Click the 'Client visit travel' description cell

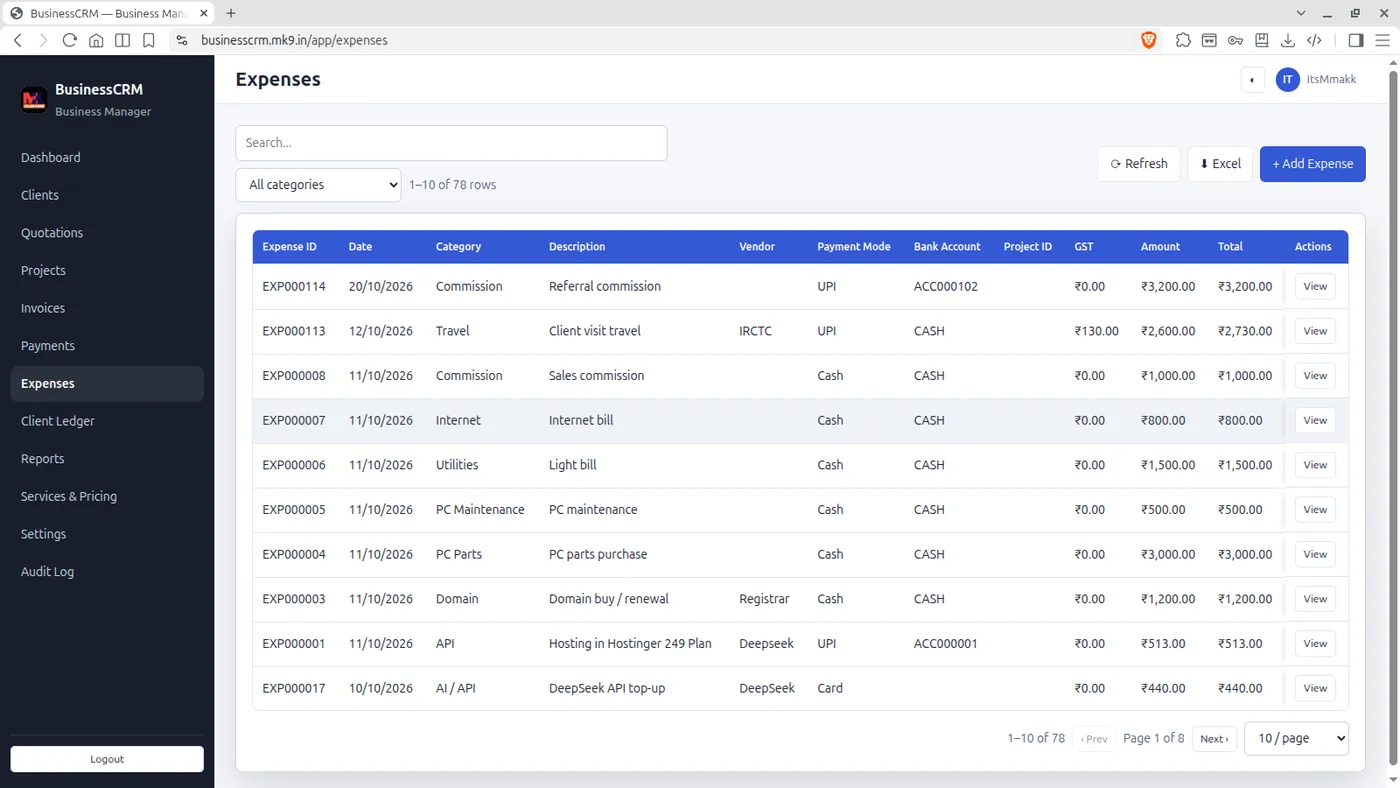coord(595,331)
